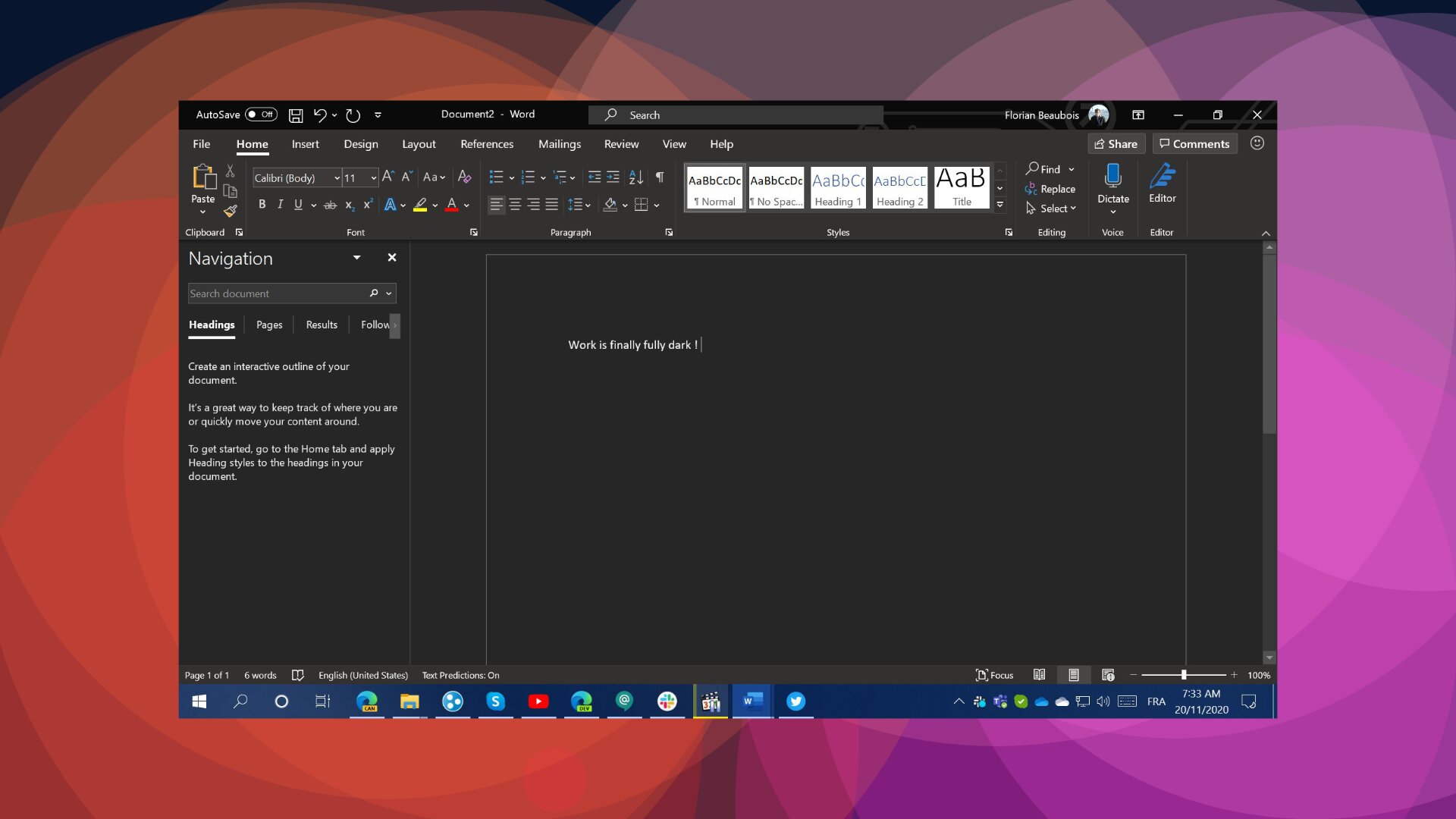Center the paragraph text
The image size is (1456, 819).
[x=515, y=205]
